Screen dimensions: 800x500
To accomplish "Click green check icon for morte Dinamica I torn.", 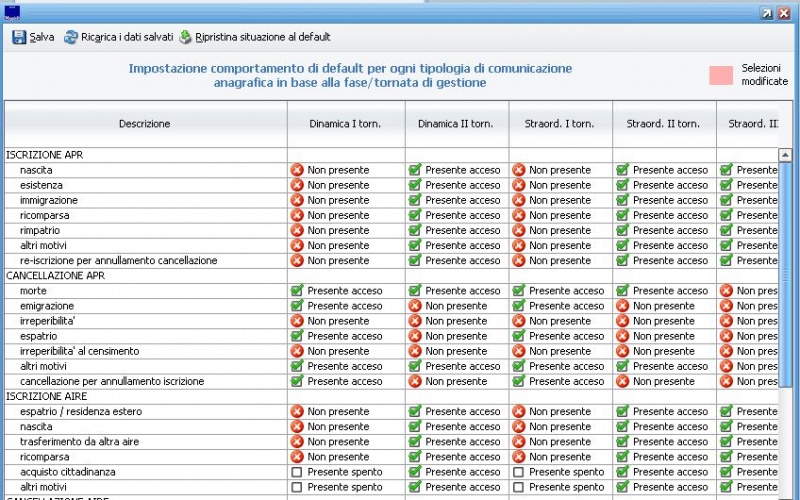I will pos(297,291).
